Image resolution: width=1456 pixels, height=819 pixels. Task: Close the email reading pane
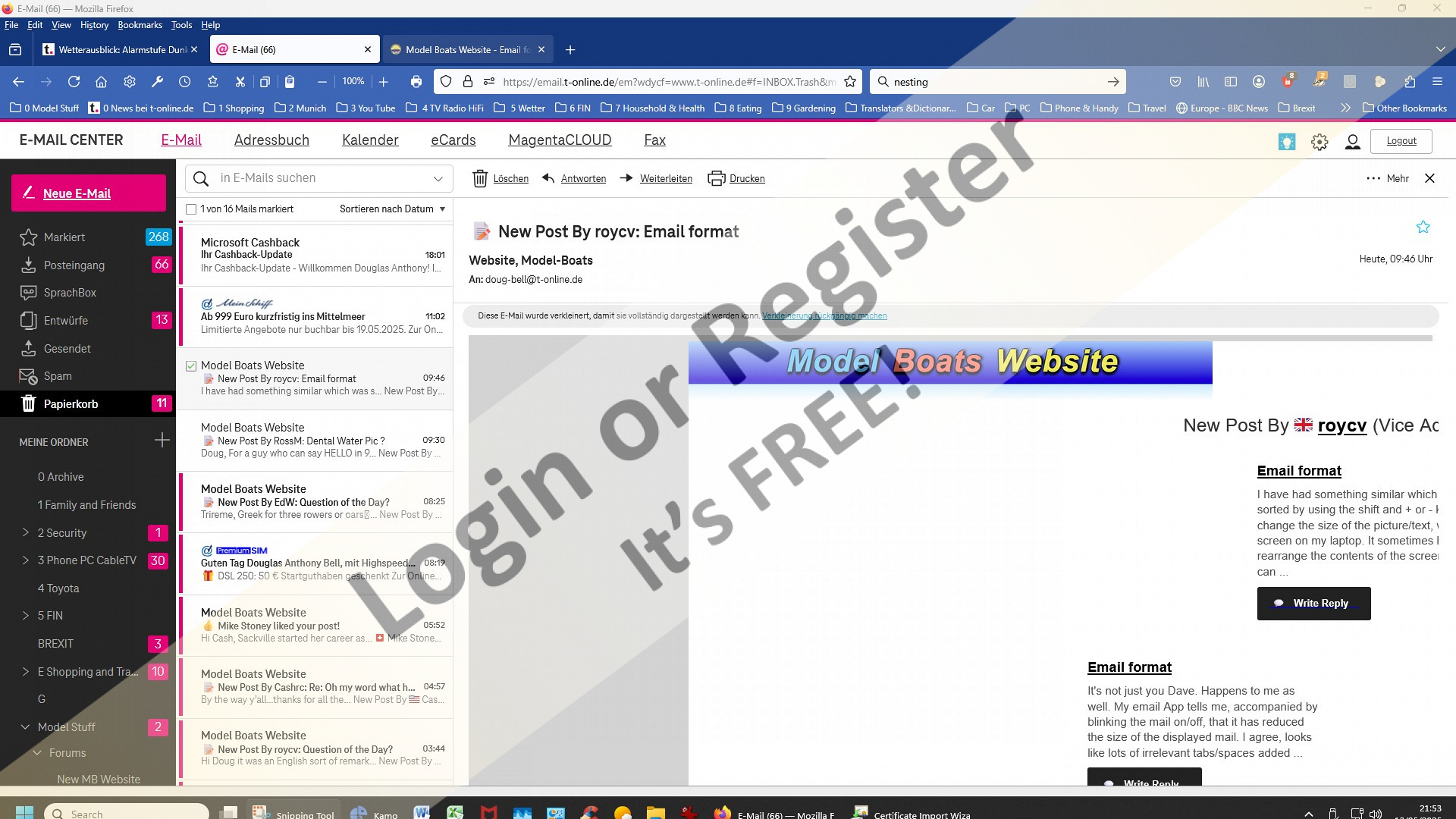pyautogui.click(x=1429, y=179)
